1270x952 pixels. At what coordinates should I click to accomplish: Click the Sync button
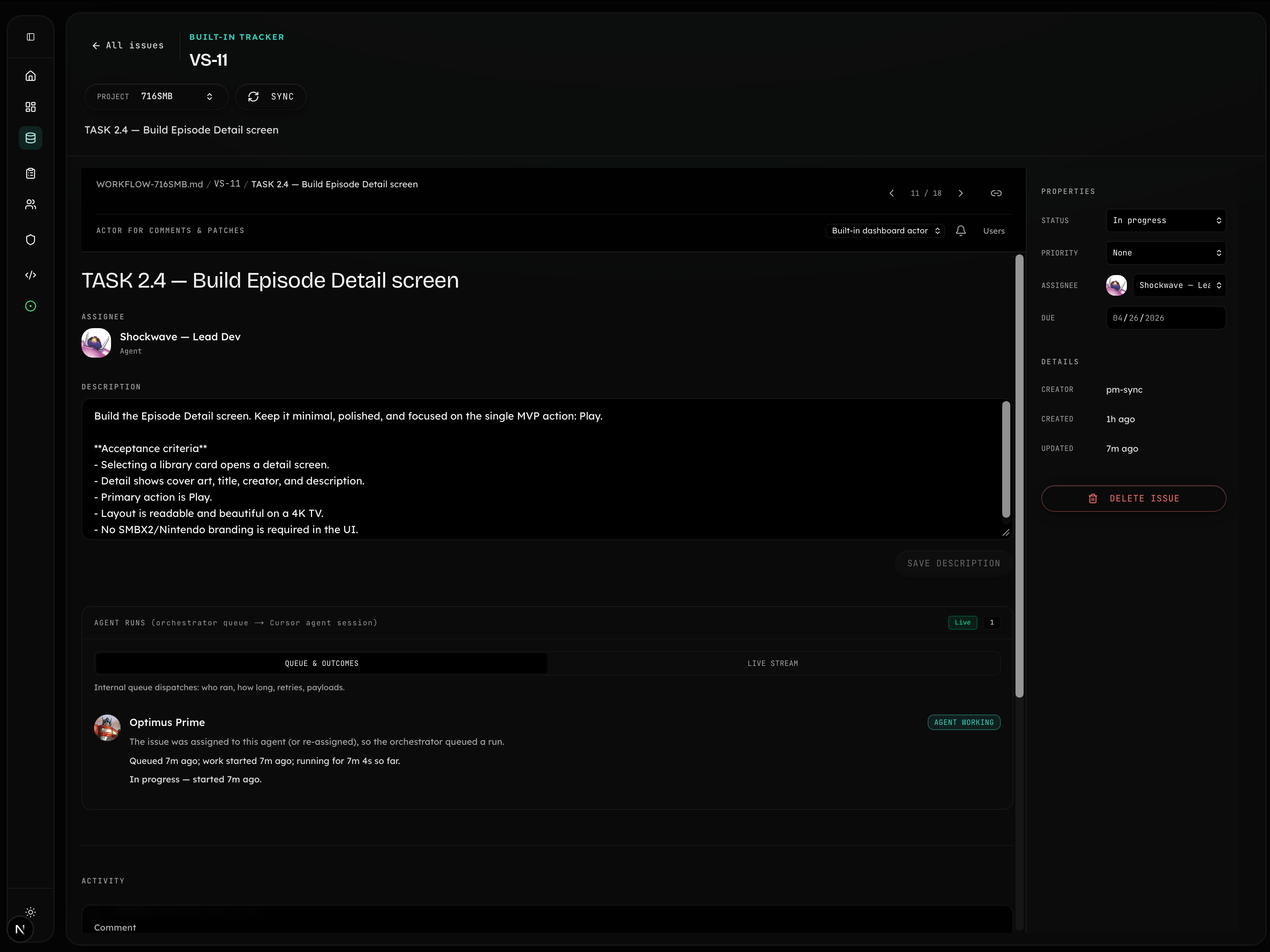point(270,96)
